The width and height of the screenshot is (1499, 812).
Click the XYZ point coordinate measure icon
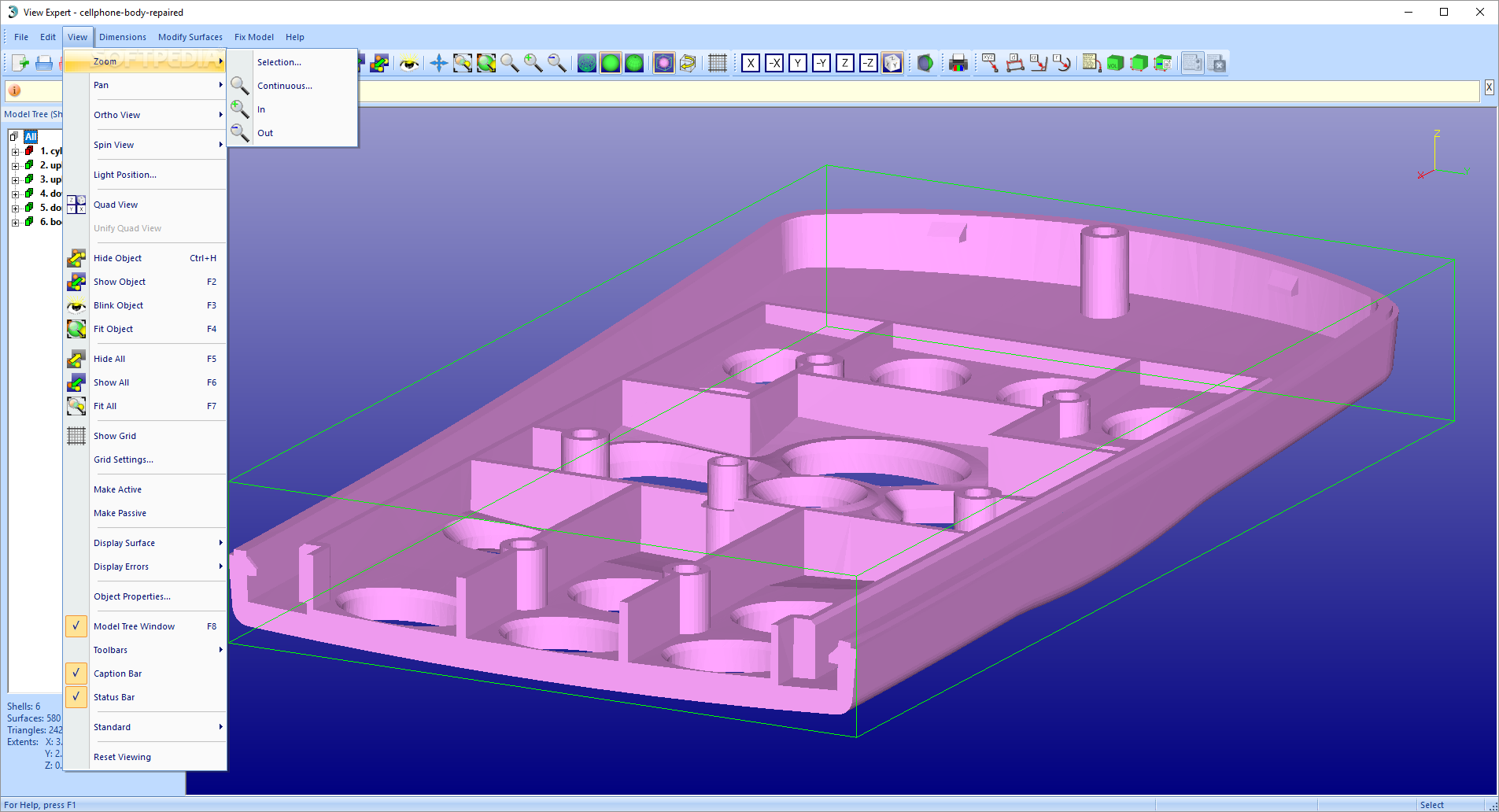990,63
